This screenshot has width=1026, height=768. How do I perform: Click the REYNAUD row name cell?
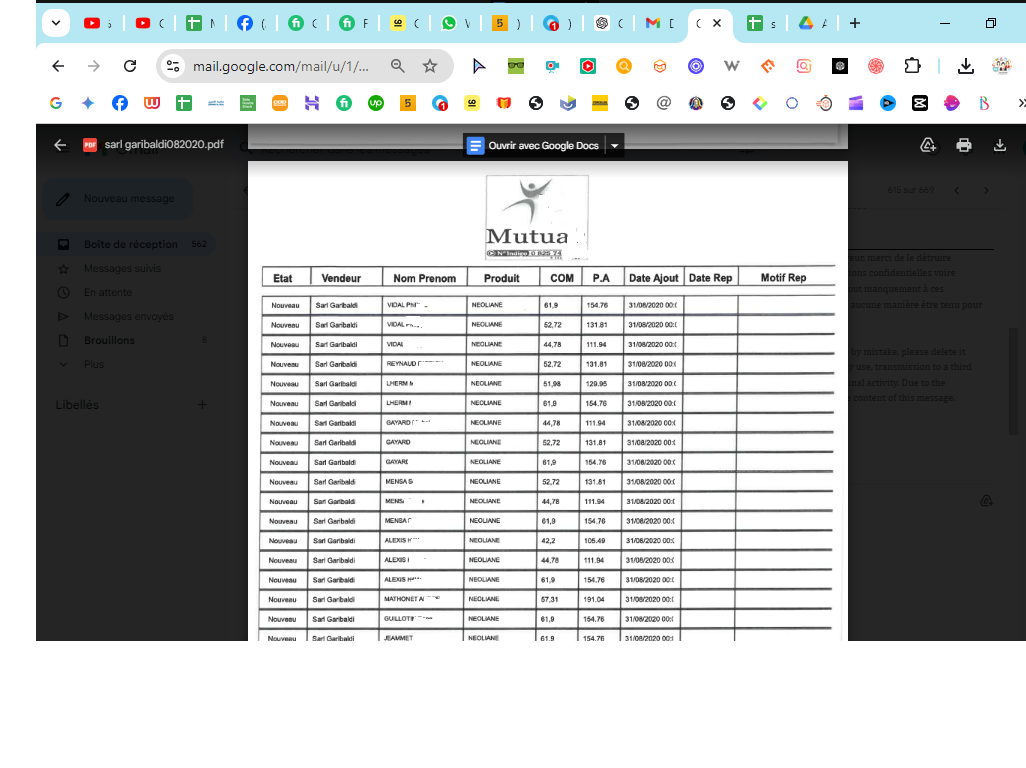coord(422,364)
